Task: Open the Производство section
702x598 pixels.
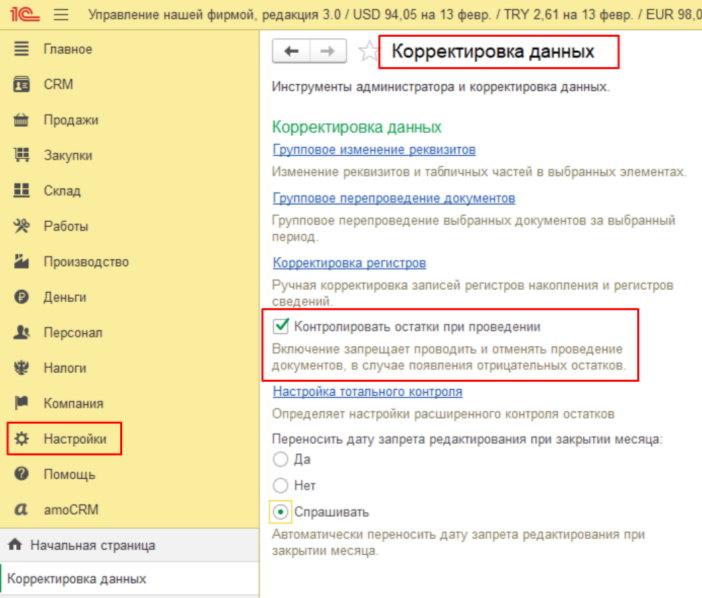Action: point(86,262)
